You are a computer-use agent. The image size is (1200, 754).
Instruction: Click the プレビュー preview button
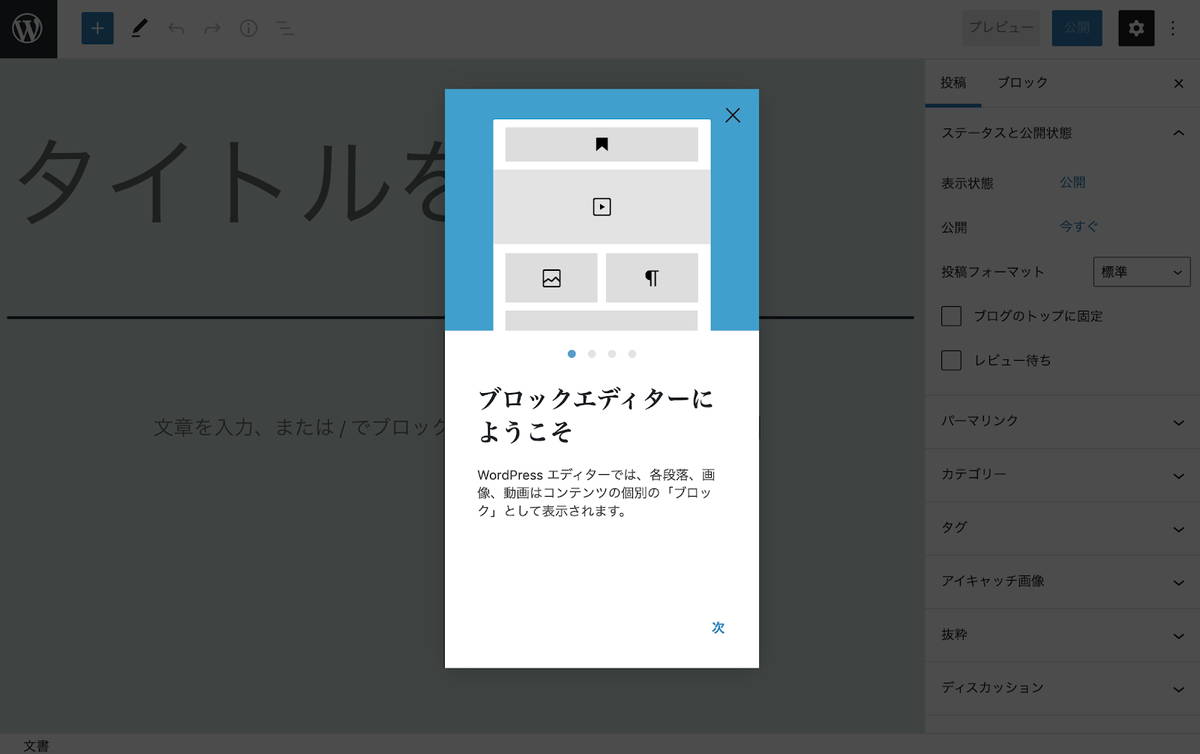click(1001, 28)
